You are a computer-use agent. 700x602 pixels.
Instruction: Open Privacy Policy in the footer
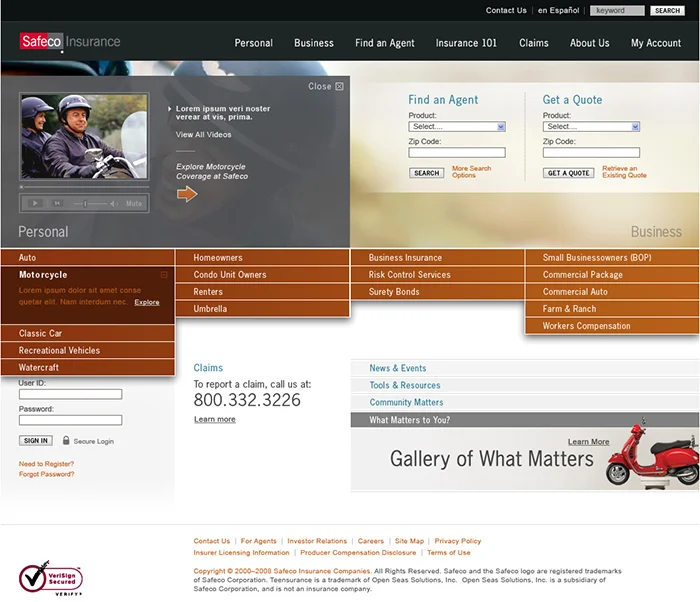[458, 541]
